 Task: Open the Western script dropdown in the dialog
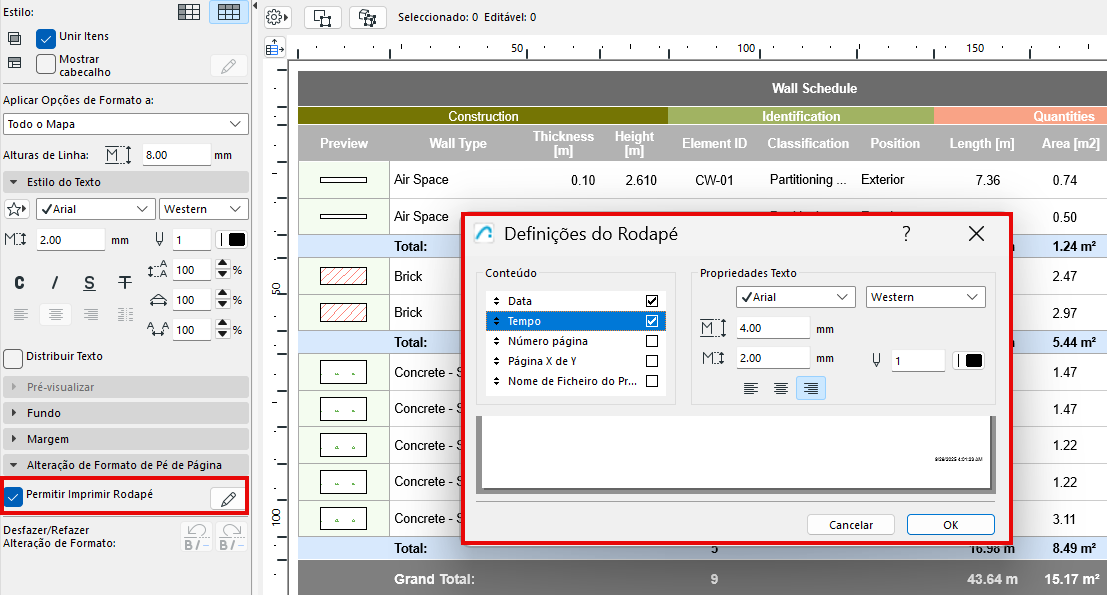[x=924, y=297]
